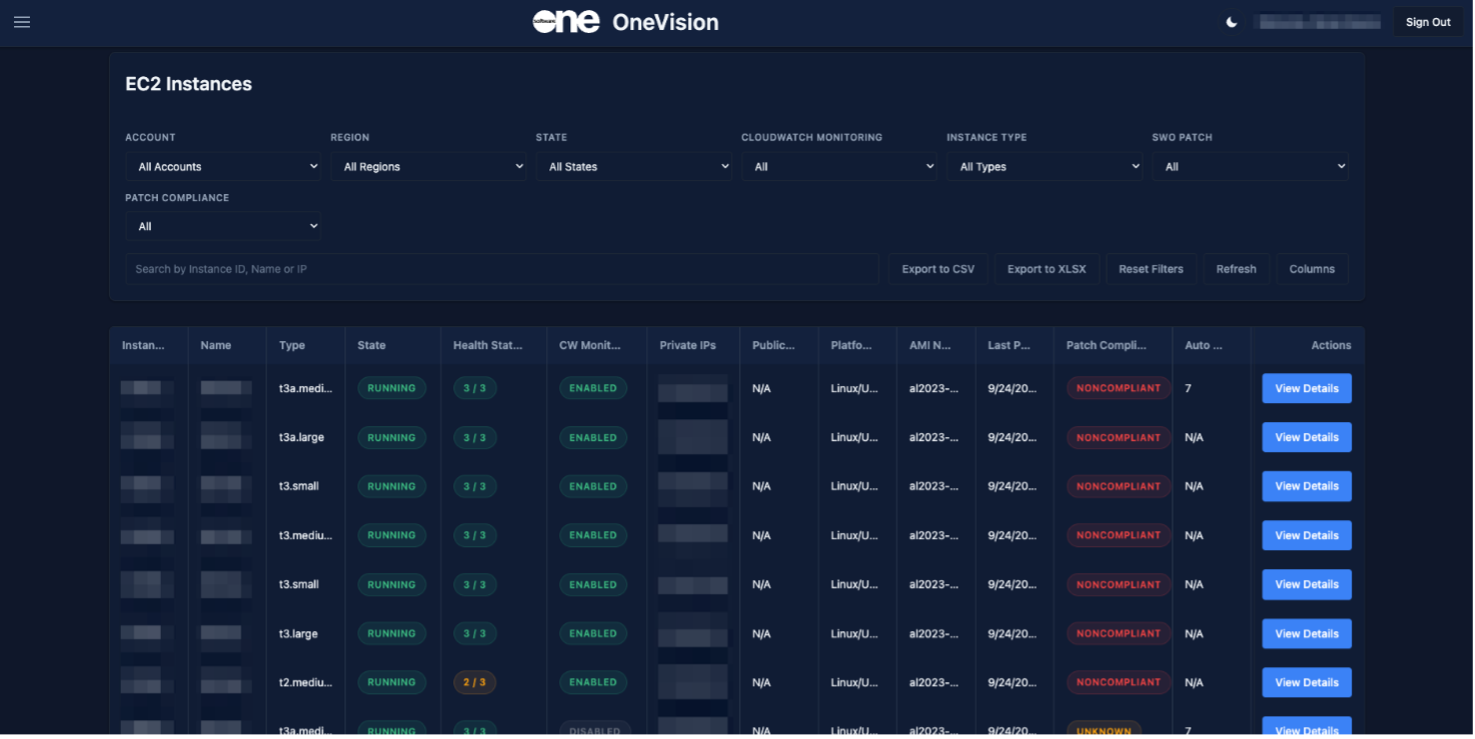Expand the SWO Patch dropdown
This screenshot has height=739, width=1475.
(x=1250, y=167)
